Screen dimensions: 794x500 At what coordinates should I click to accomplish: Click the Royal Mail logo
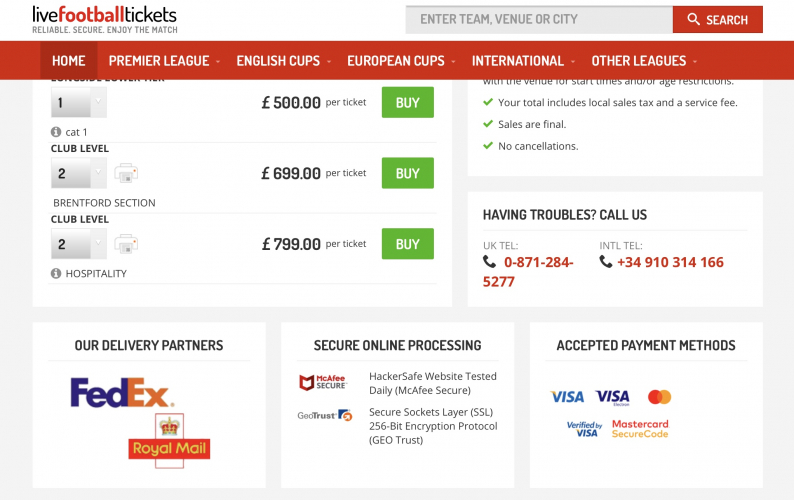170,441
